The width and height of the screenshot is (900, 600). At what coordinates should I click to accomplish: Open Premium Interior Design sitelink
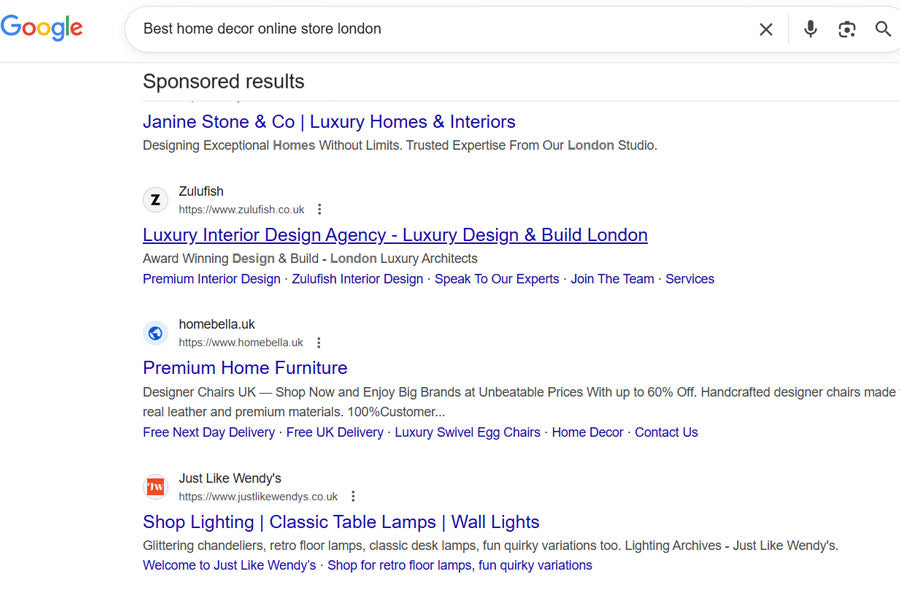tap(212, 279)
